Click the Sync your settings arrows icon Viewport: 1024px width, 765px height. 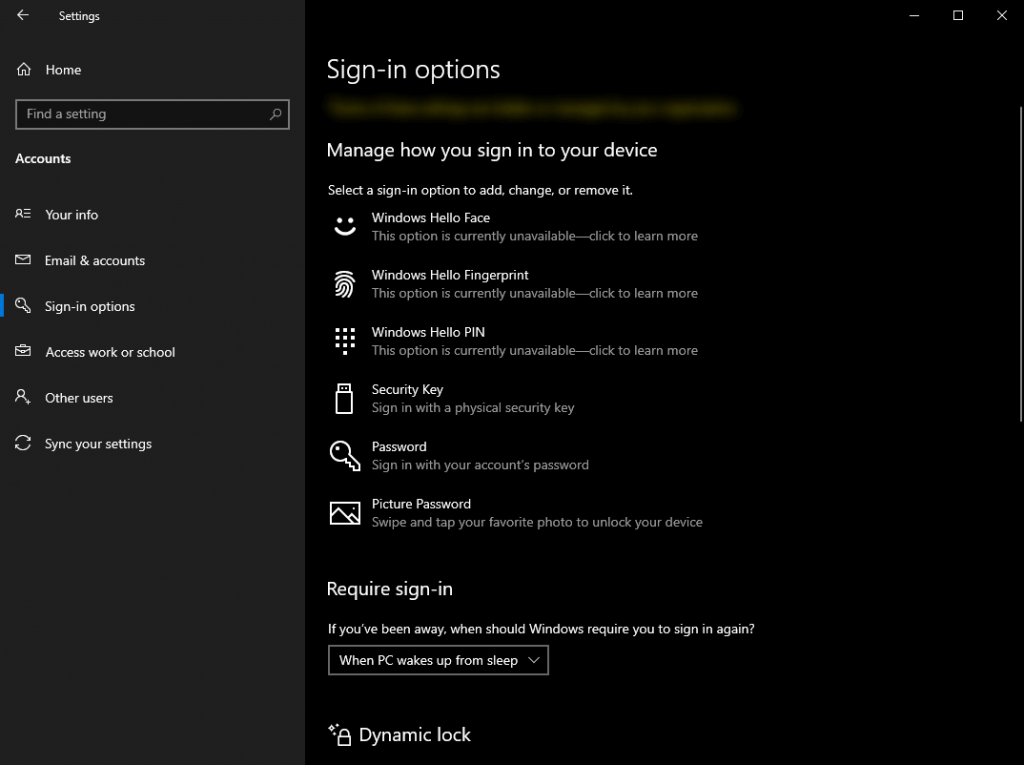pos(23,442)
